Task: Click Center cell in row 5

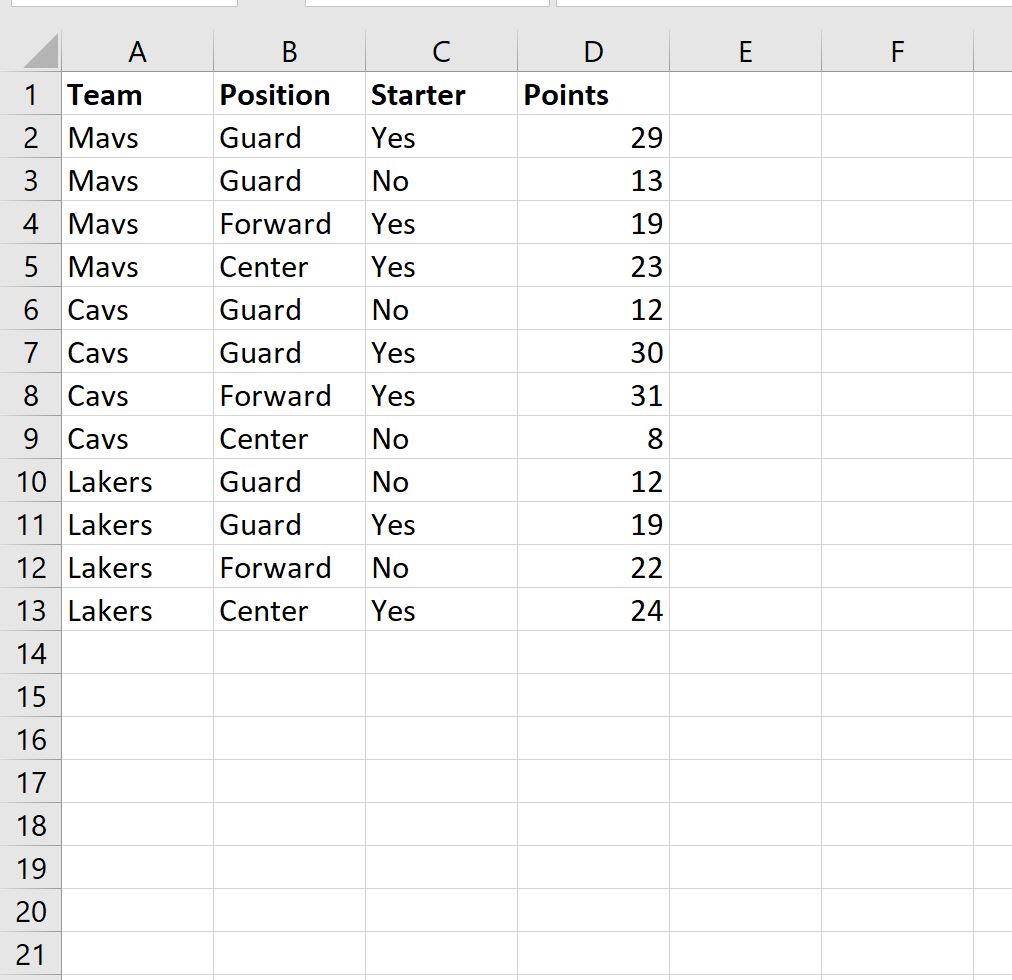Action: (289, 266)
